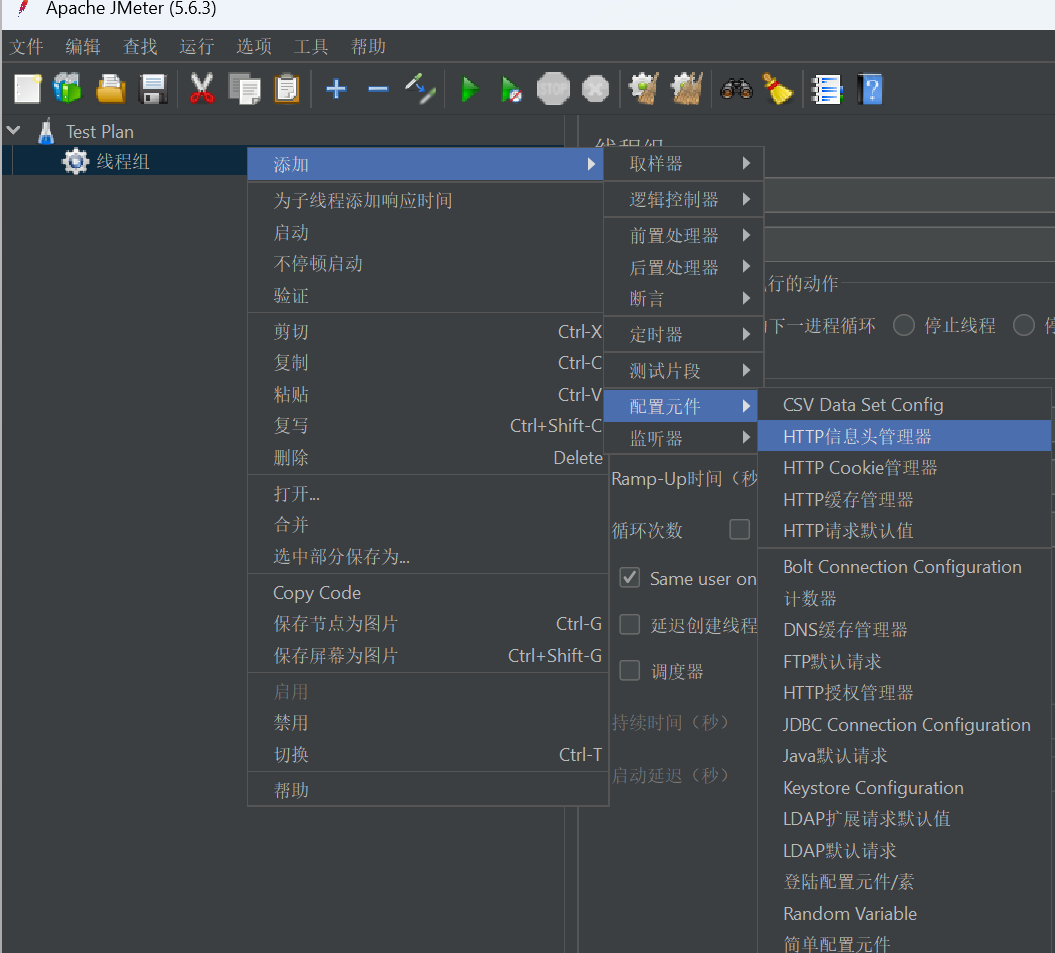Viewport: 1055px width, 953px height.
Task: Click the Paste clipboard icon
Action: pos(287,89)
